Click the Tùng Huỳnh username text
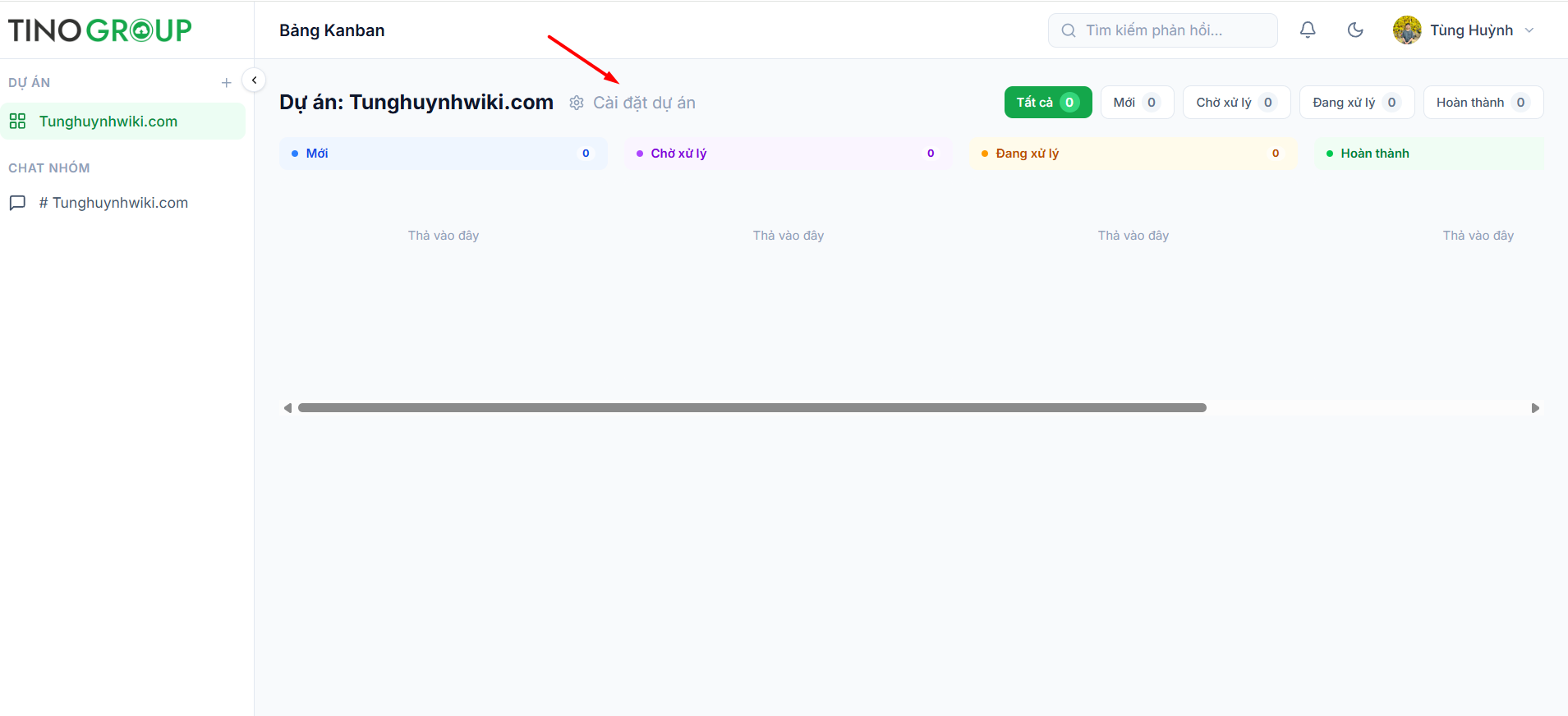 [1471, 30]
